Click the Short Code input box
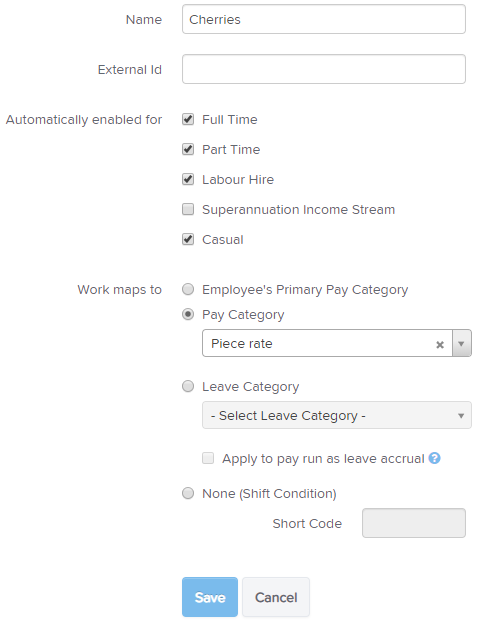This screenshot has height=625, width=481. point(414,523)
